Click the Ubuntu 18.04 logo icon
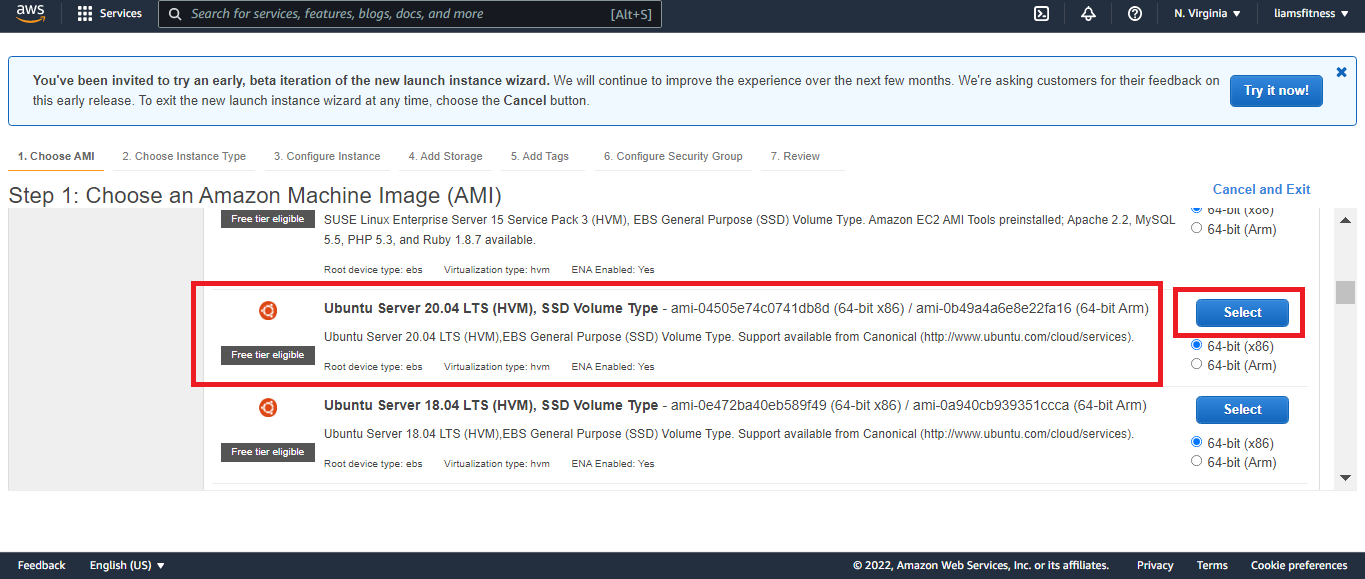The image size is (1365, 579). point(267,408)
